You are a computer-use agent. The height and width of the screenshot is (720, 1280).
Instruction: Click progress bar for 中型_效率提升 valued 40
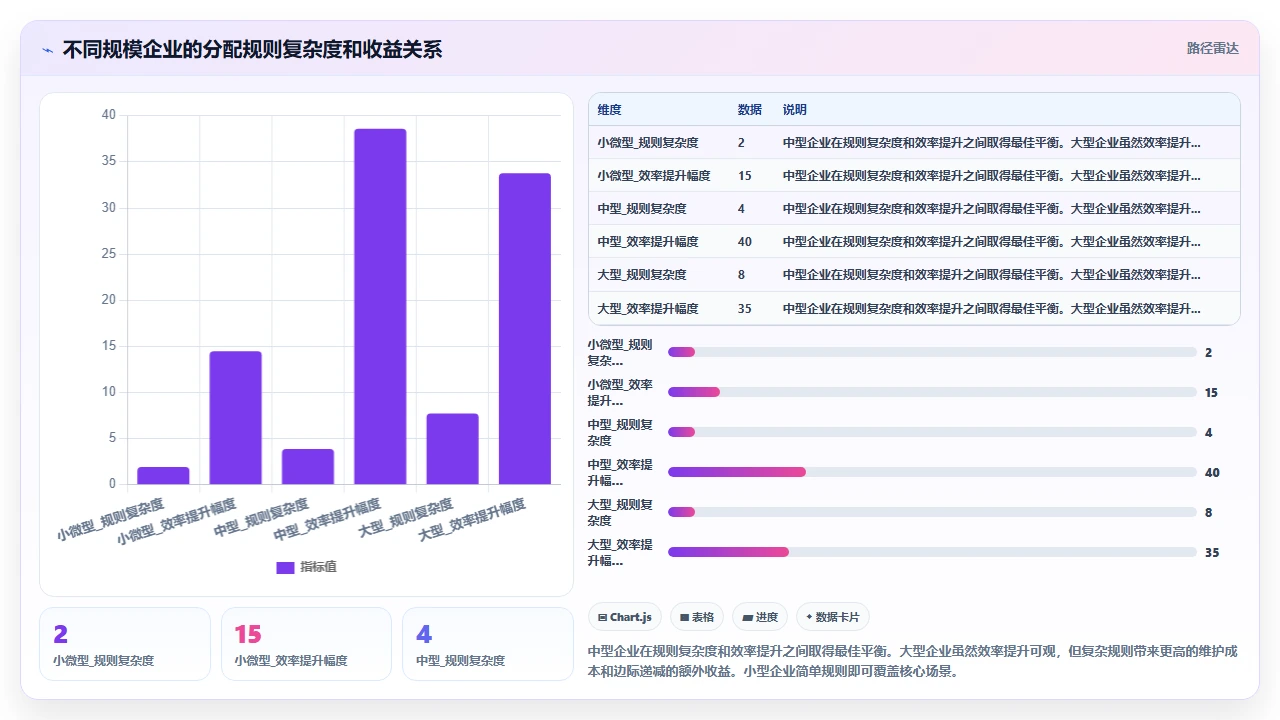click(x=932, y=472)
